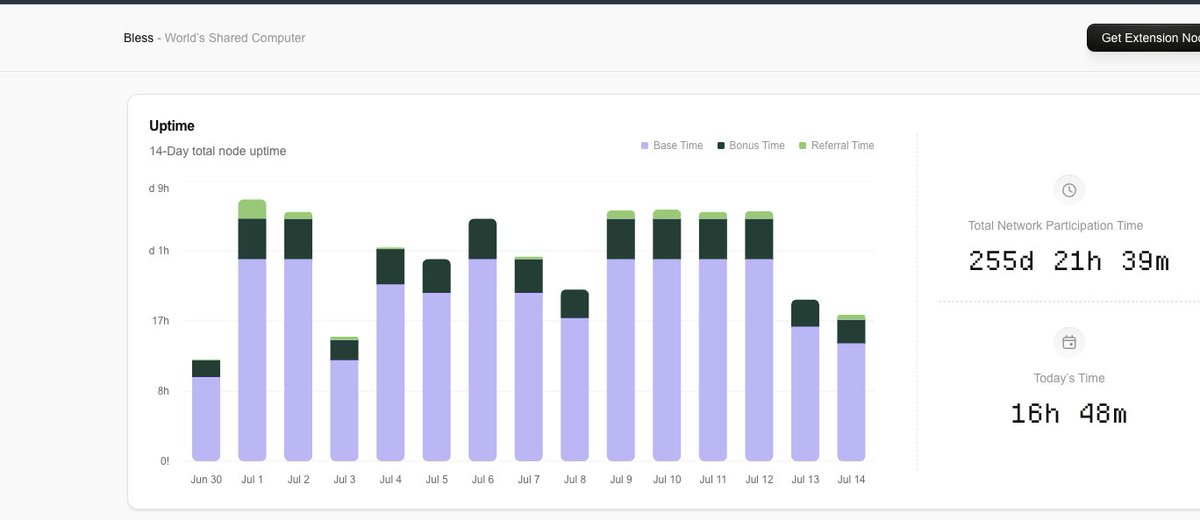Click the 255d 21h 39m participation value
Image resolution: width=1200 pixels, height=520 pixels.
pyautogui.click(x=1069, y=261)
